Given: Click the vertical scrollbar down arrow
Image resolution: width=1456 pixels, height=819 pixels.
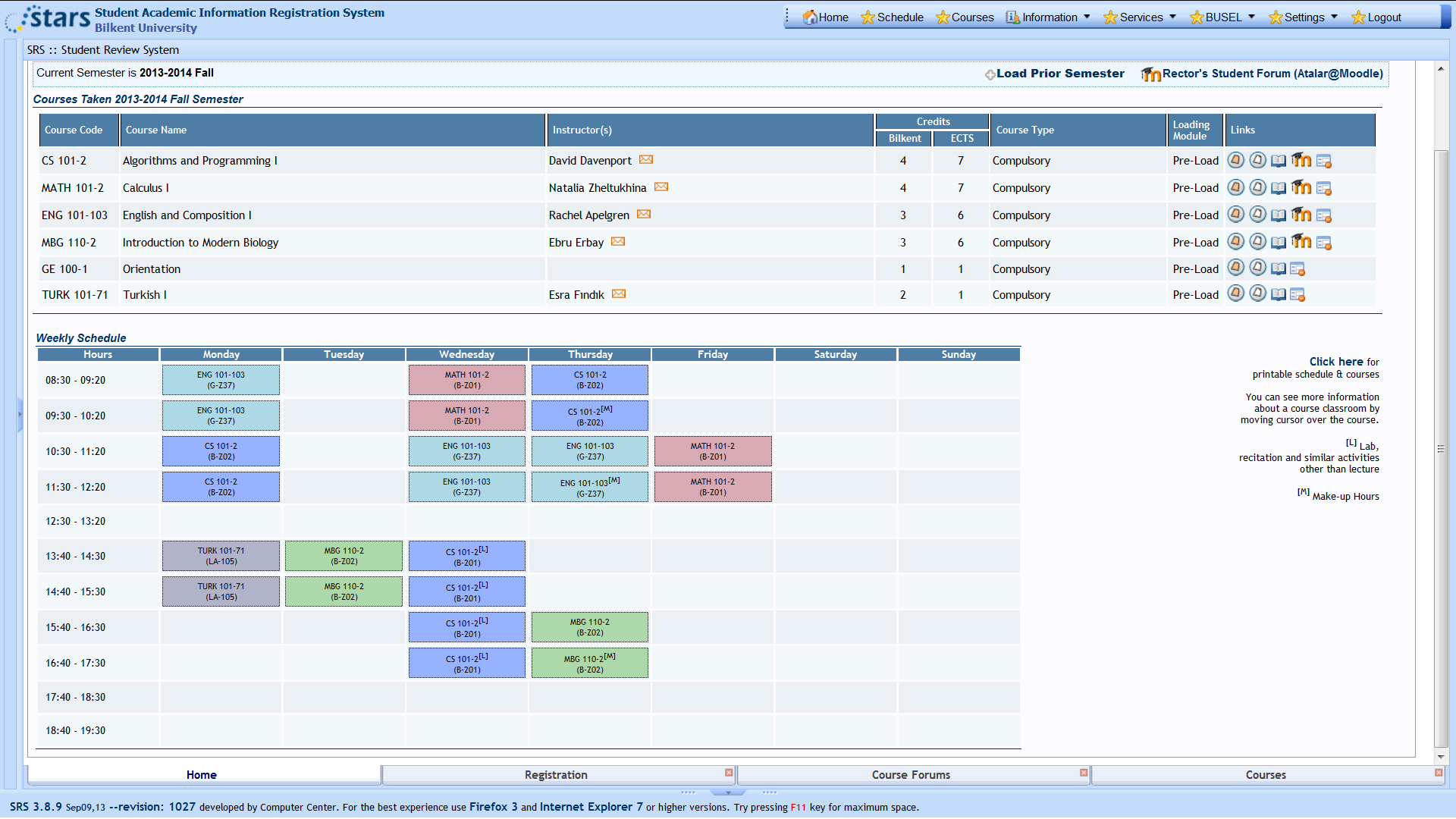Looking at the screenshot, I should tap(1440, 757).
